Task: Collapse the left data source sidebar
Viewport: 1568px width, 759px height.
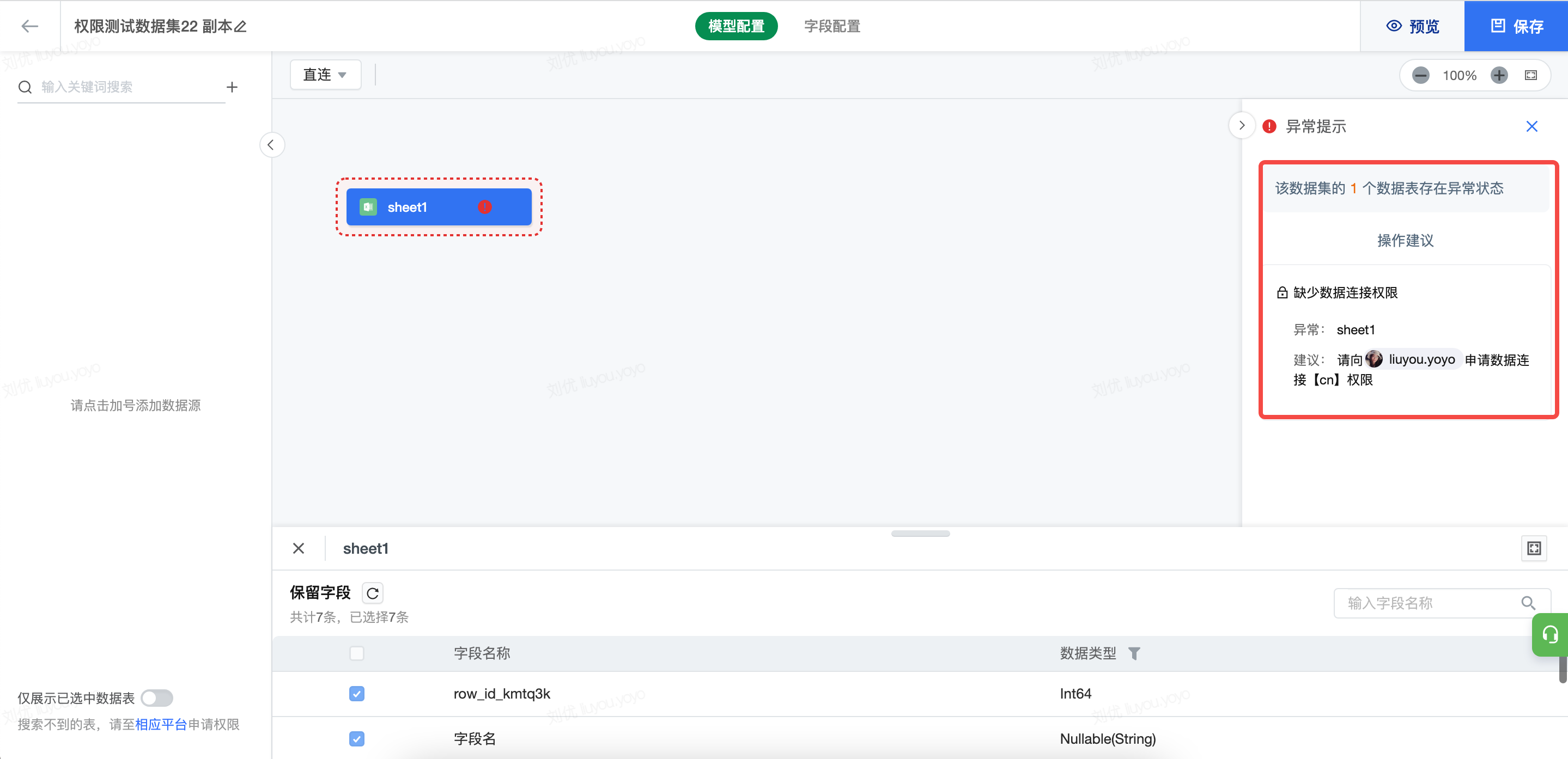Action: [x=271, y=145]
